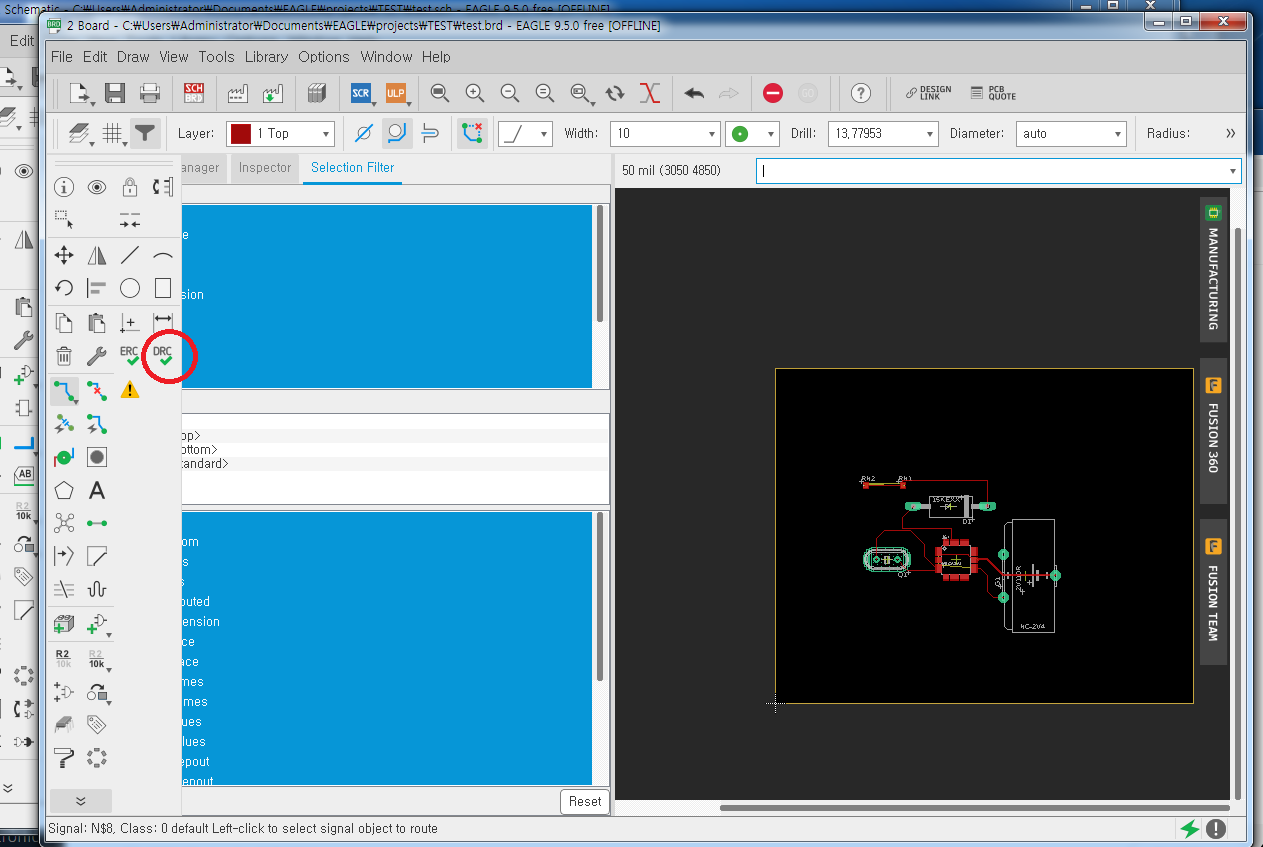Viewport: 1263px width, 847px height.
Task: Select the Paste clipboard tool
Action: tap(97, 322)
